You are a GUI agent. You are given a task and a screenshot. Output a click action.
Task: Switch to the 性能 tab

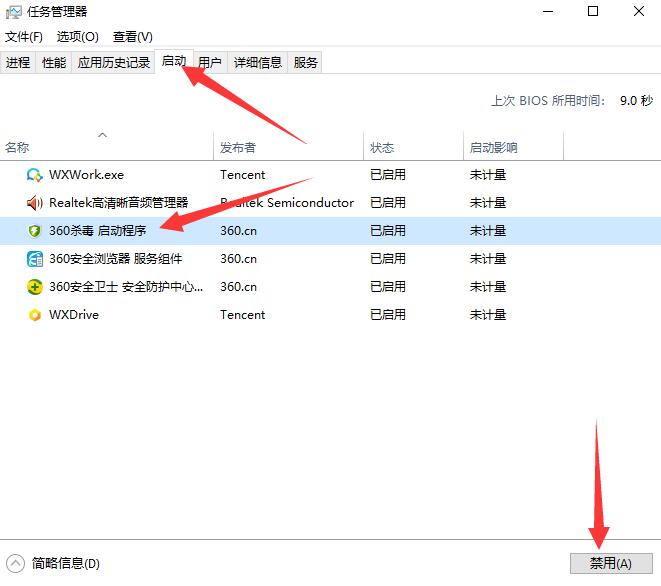click(x=54, y=63)
